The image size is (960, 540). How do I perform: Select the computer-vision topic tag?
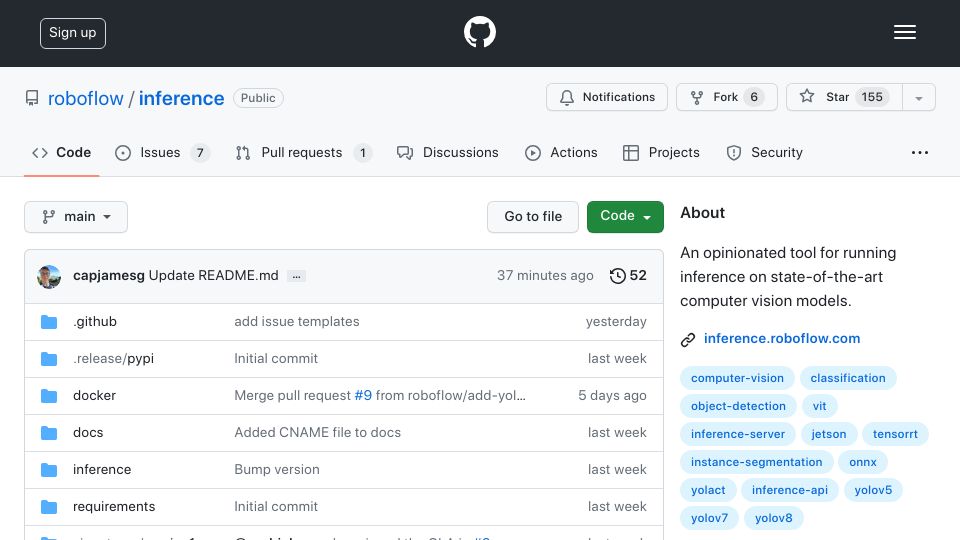point(737,378)
